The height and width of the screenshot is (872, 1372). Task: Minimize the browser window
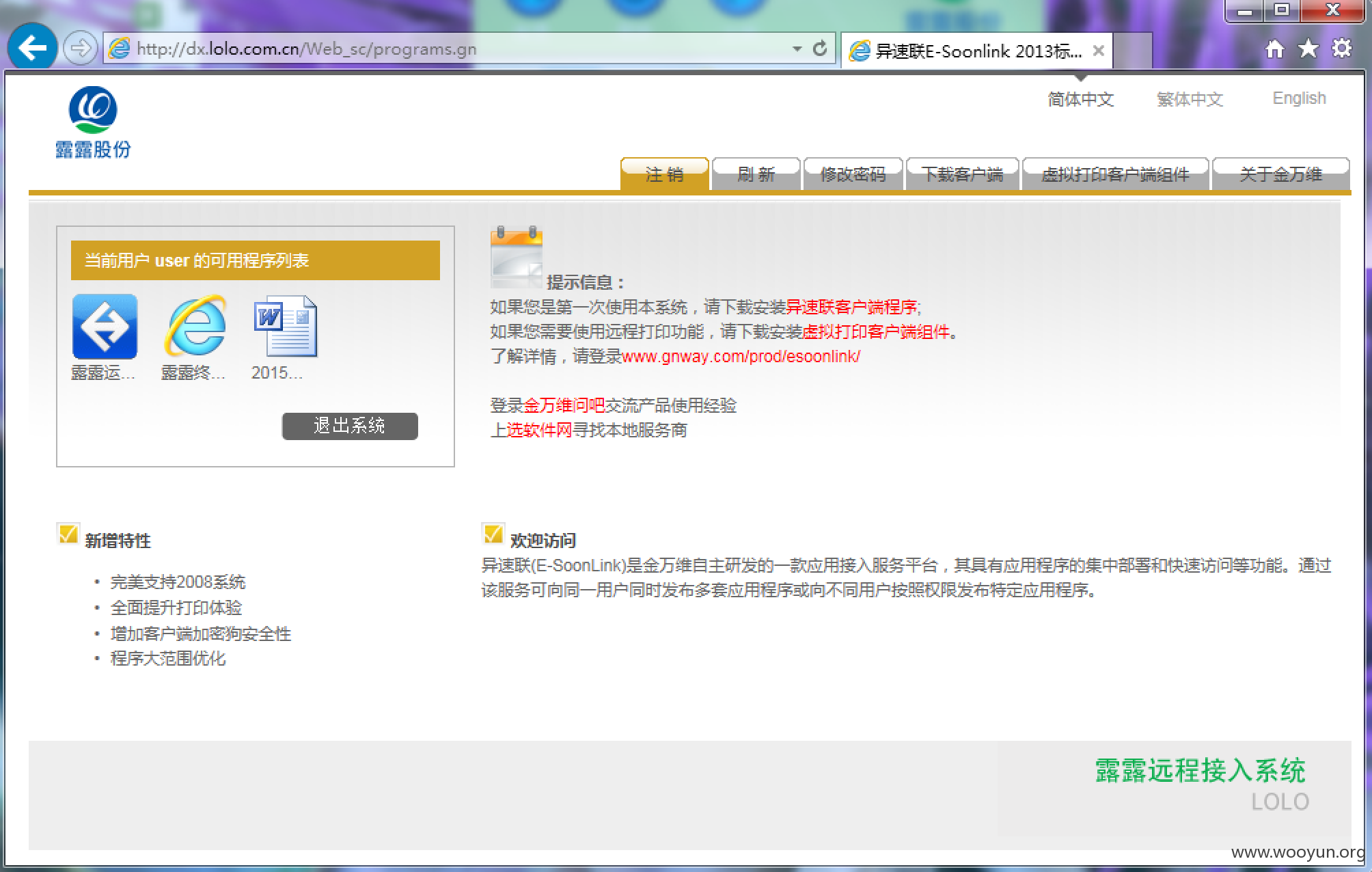pyautogui.click(x=1245, y=11)
